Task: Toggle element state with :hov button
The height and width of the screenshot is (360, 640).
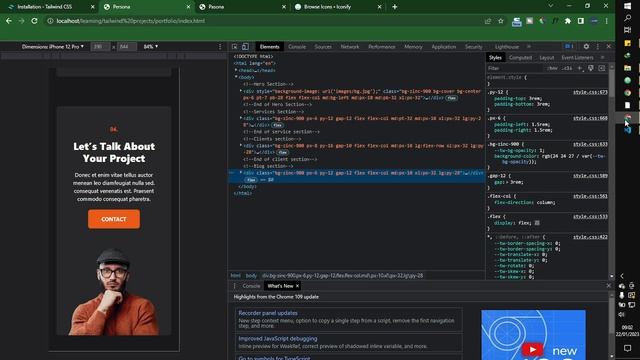Action: (552, 68)
